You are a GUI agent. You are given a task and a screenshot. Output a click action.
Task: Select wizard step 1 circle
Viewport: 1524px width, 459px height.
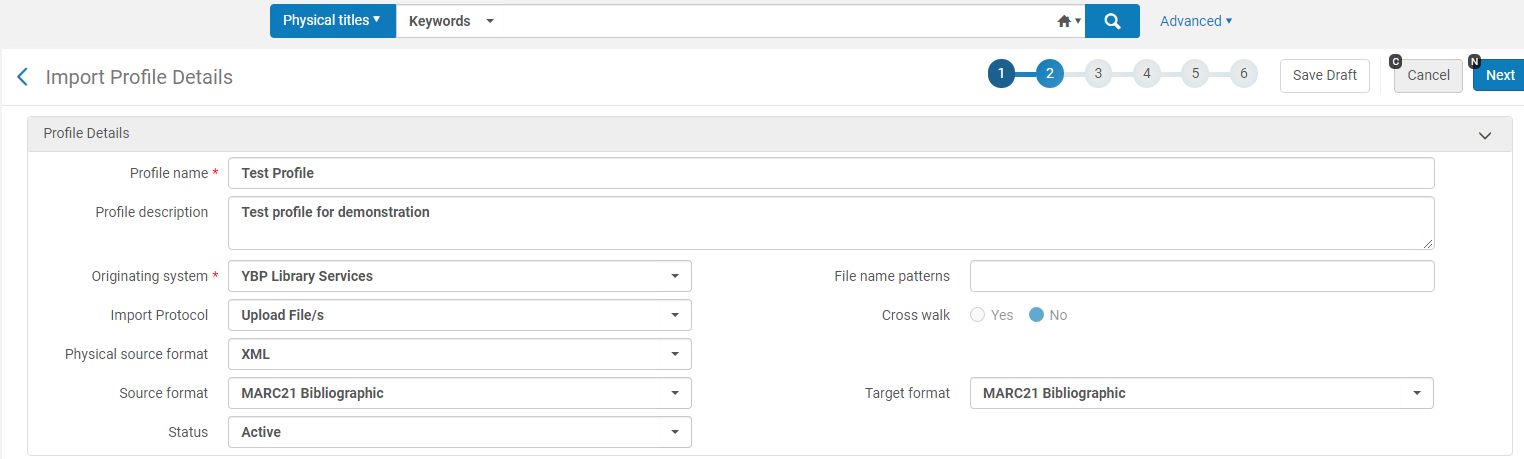point(1001,74)
